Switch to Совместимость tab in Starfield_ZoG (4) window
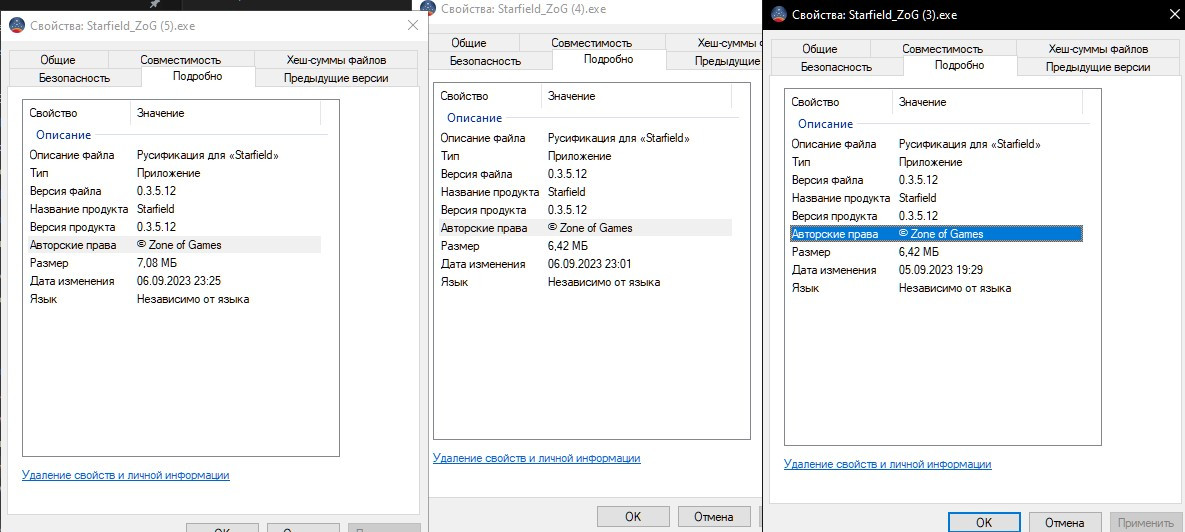Viewport: 1185px width, 532px height. click(x=591, y=43)
